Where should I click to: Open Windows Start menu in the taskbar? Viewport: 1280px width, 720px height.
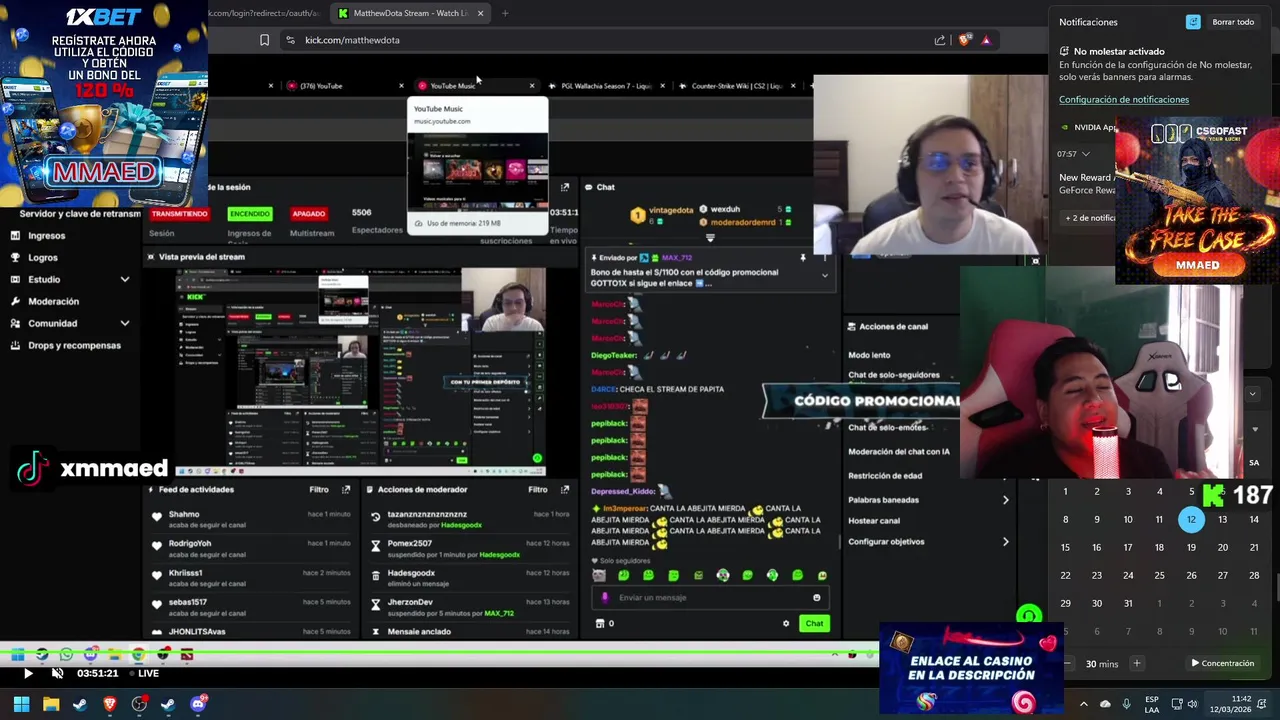[x=21, y=704]
